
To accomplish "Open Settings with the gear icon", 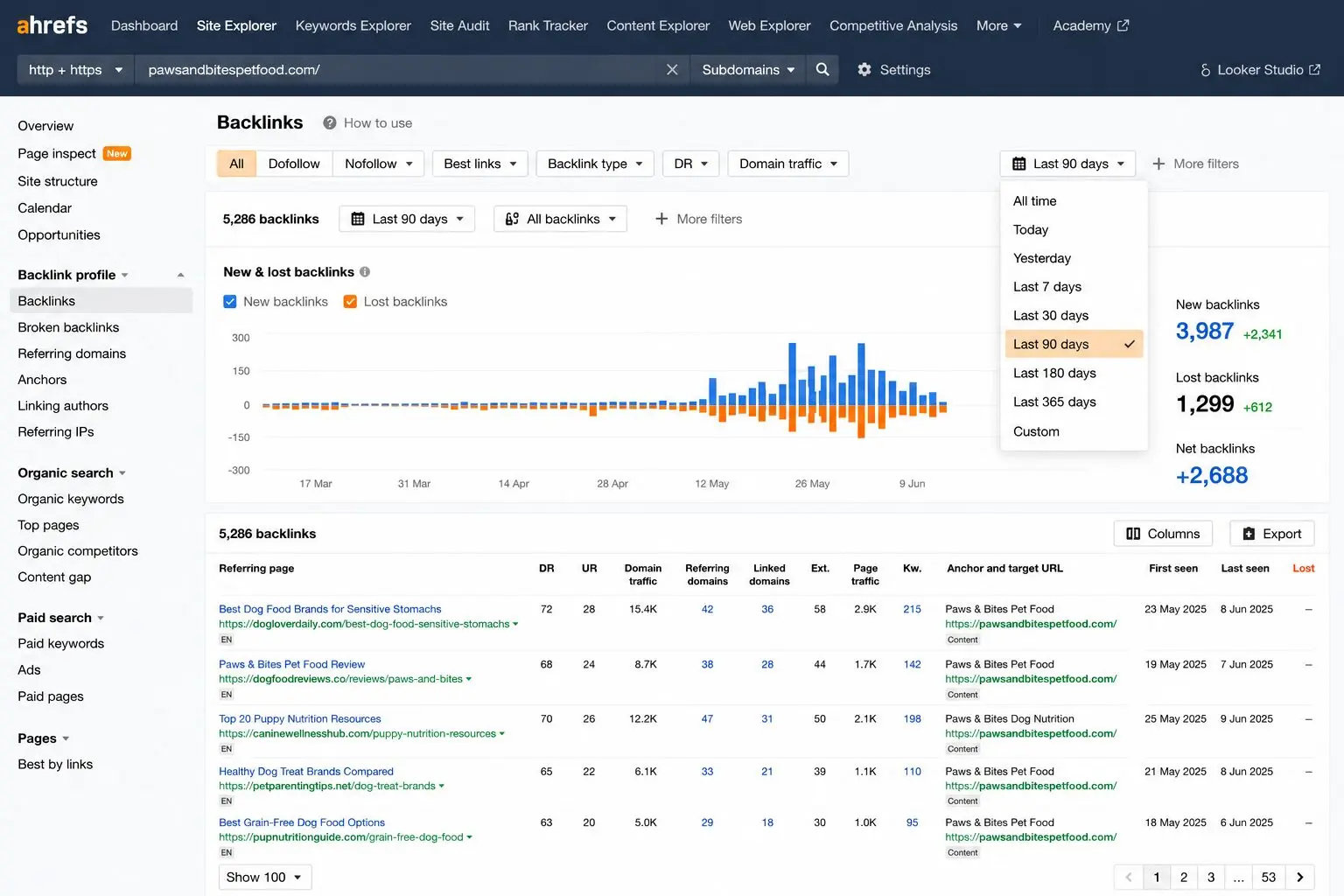I will (x=893, y=70).
